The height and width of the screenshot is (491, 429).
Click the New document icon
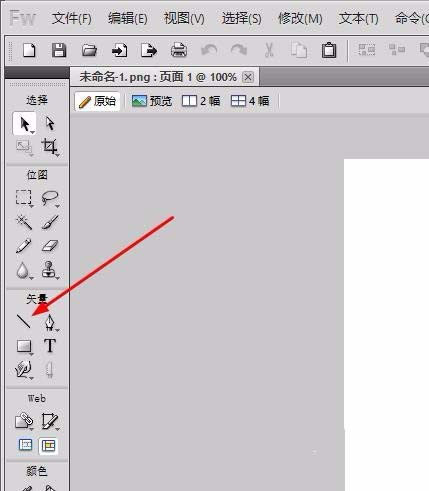pyautogui.click(x=29, y=50)
